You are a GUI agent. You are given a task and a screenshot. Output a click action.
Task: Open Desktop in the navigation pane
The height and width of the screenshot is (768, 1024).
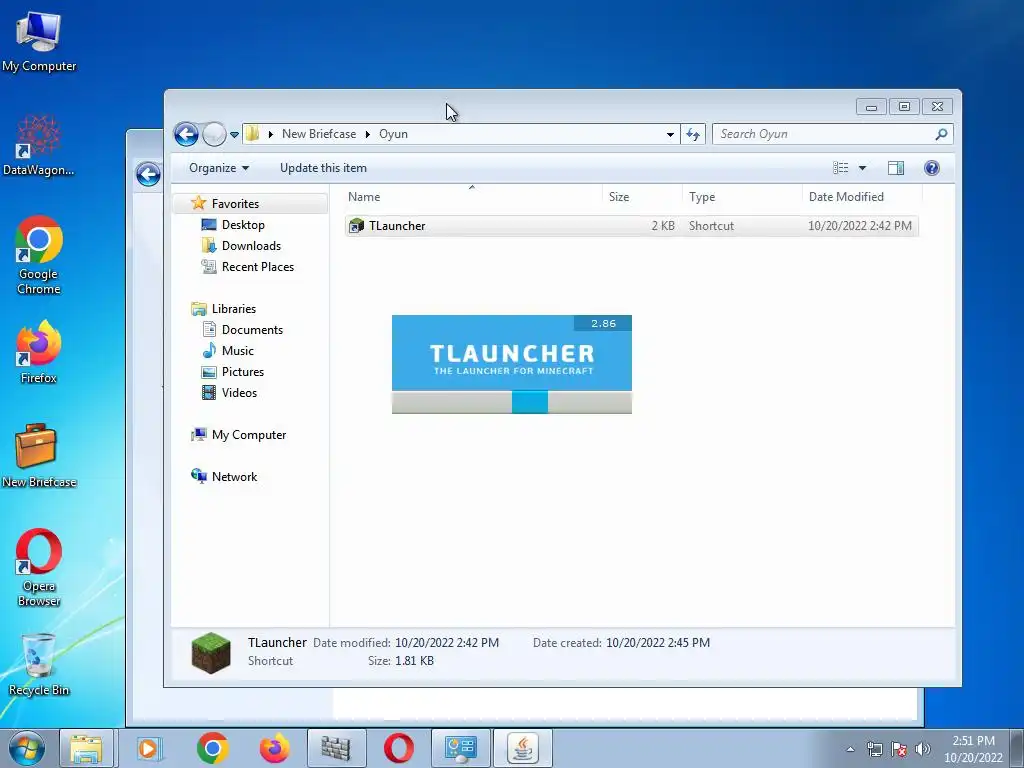(243, 225)
